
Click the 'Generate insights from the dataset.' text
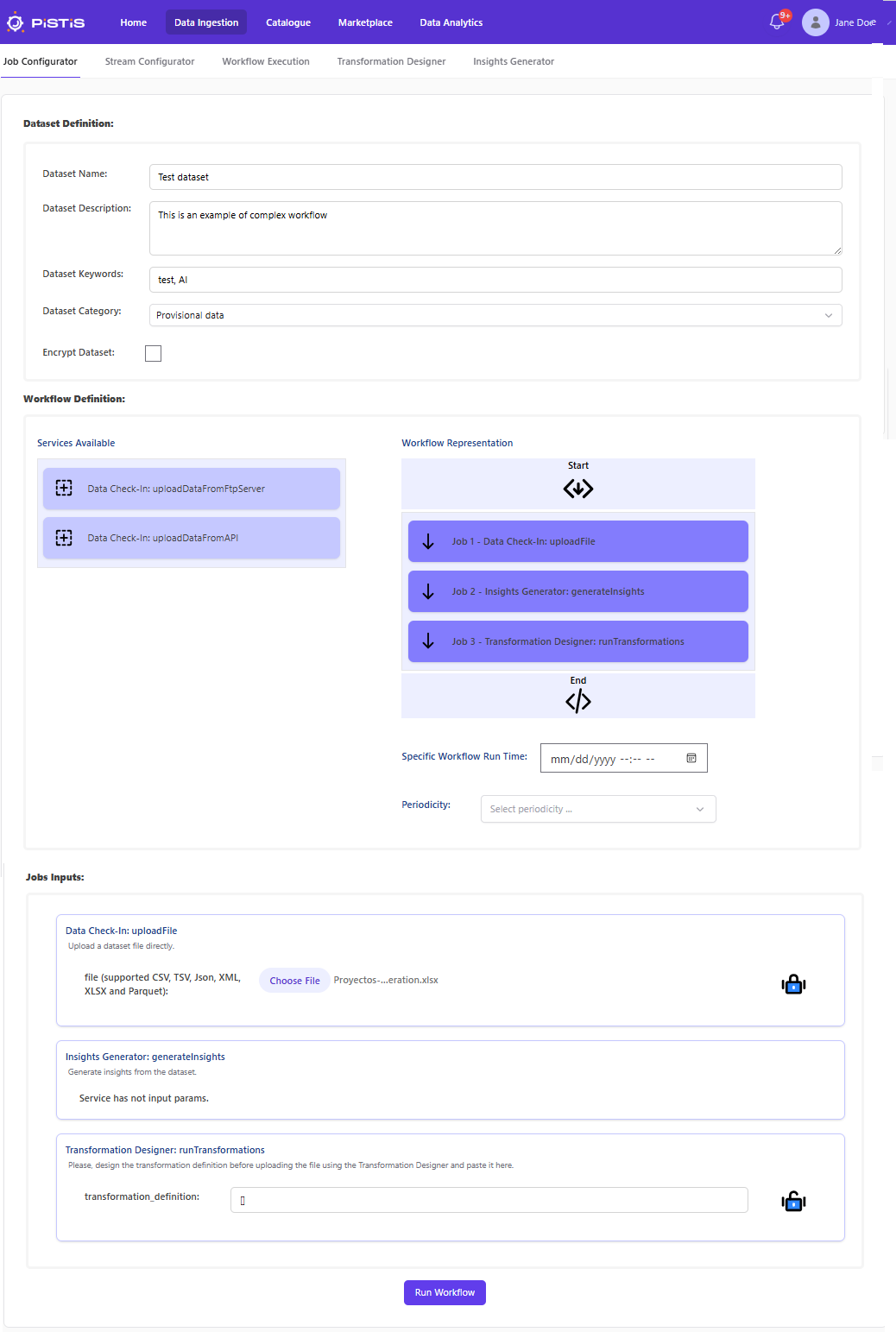pyautogui.click(x=132, y=1072)
